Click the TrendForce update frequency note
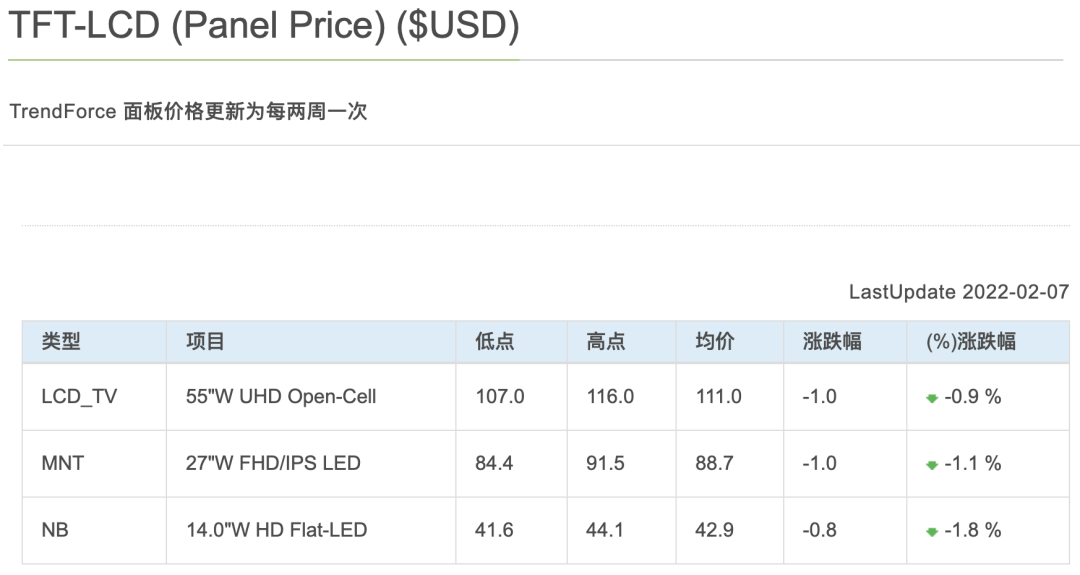 [x=188, y=112]
